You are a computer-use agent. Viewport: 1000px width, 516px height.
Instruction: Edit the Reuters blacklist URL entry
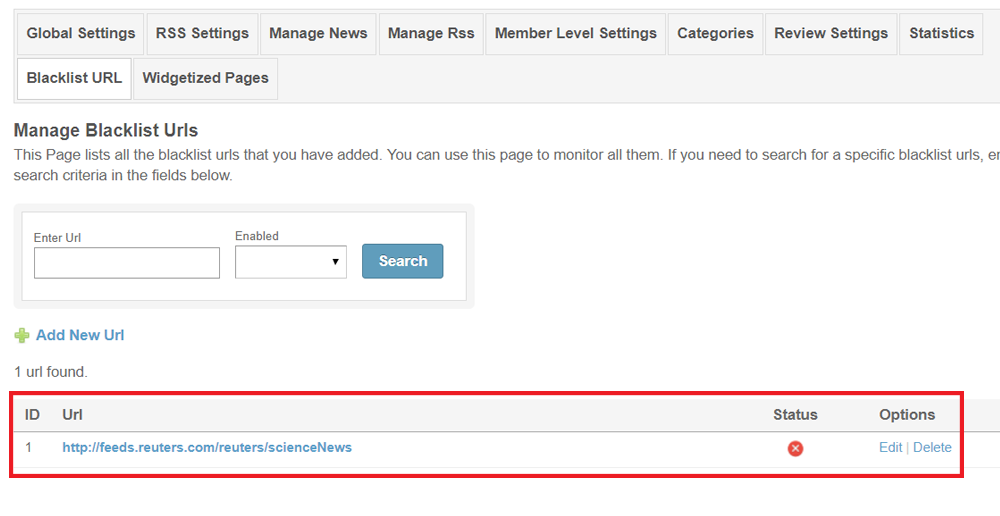click(x=890, y=448)
